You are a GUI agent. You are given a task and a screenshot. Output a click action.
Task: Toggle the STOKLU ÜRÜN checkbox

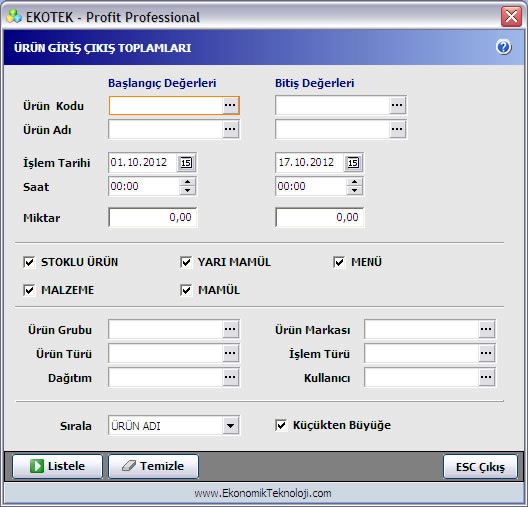click(29, 262)
